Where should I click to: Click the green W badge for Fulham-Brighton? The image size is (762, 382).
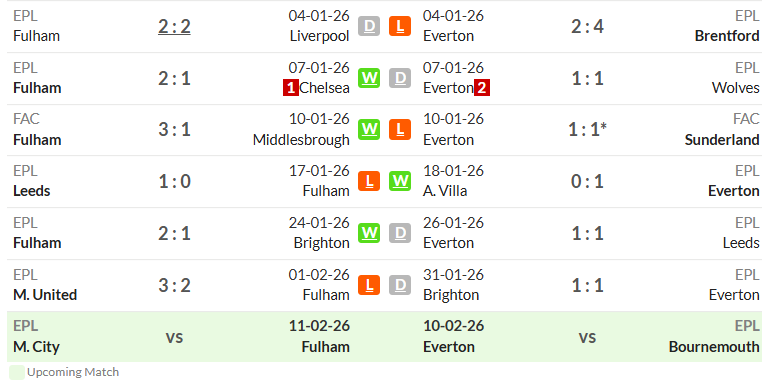pos(369,233)
